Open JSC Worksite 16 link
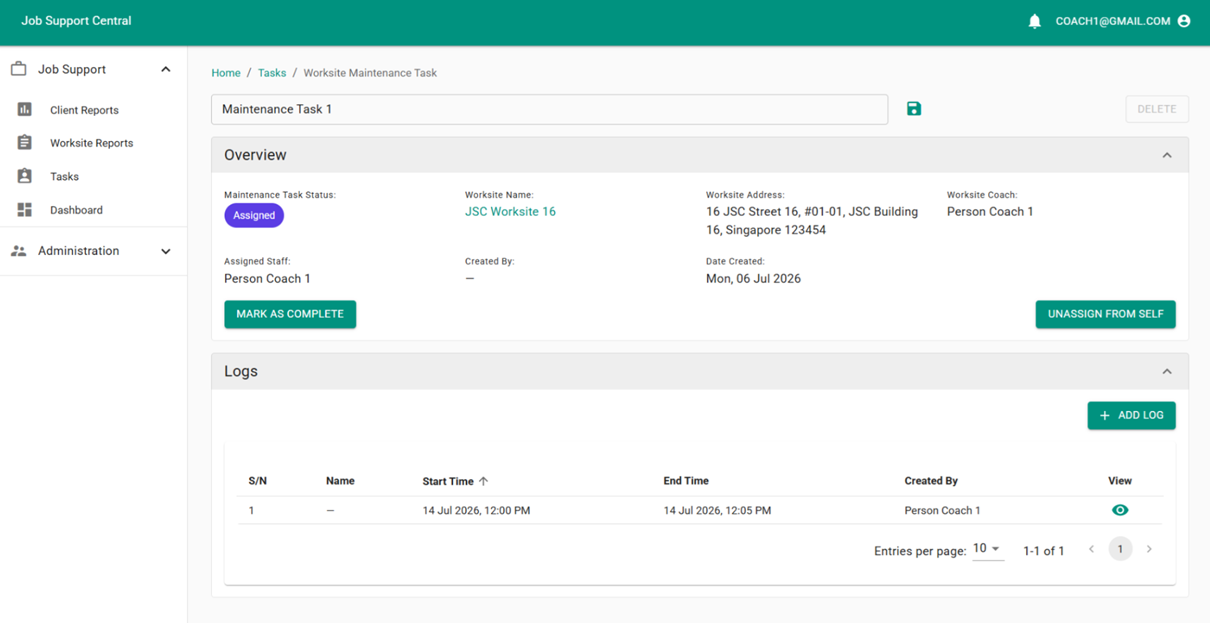This screenshot has height=623, width=1210. (510, 212)
